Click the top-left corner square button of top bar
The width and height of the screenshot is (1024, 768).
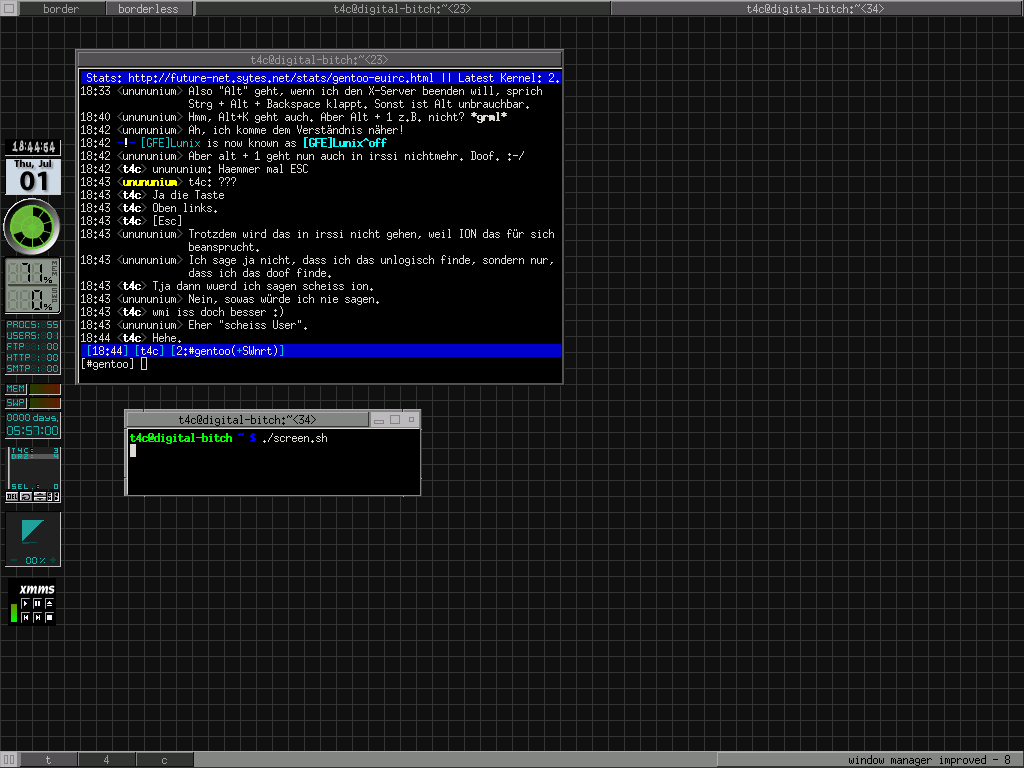coord(9,8)
